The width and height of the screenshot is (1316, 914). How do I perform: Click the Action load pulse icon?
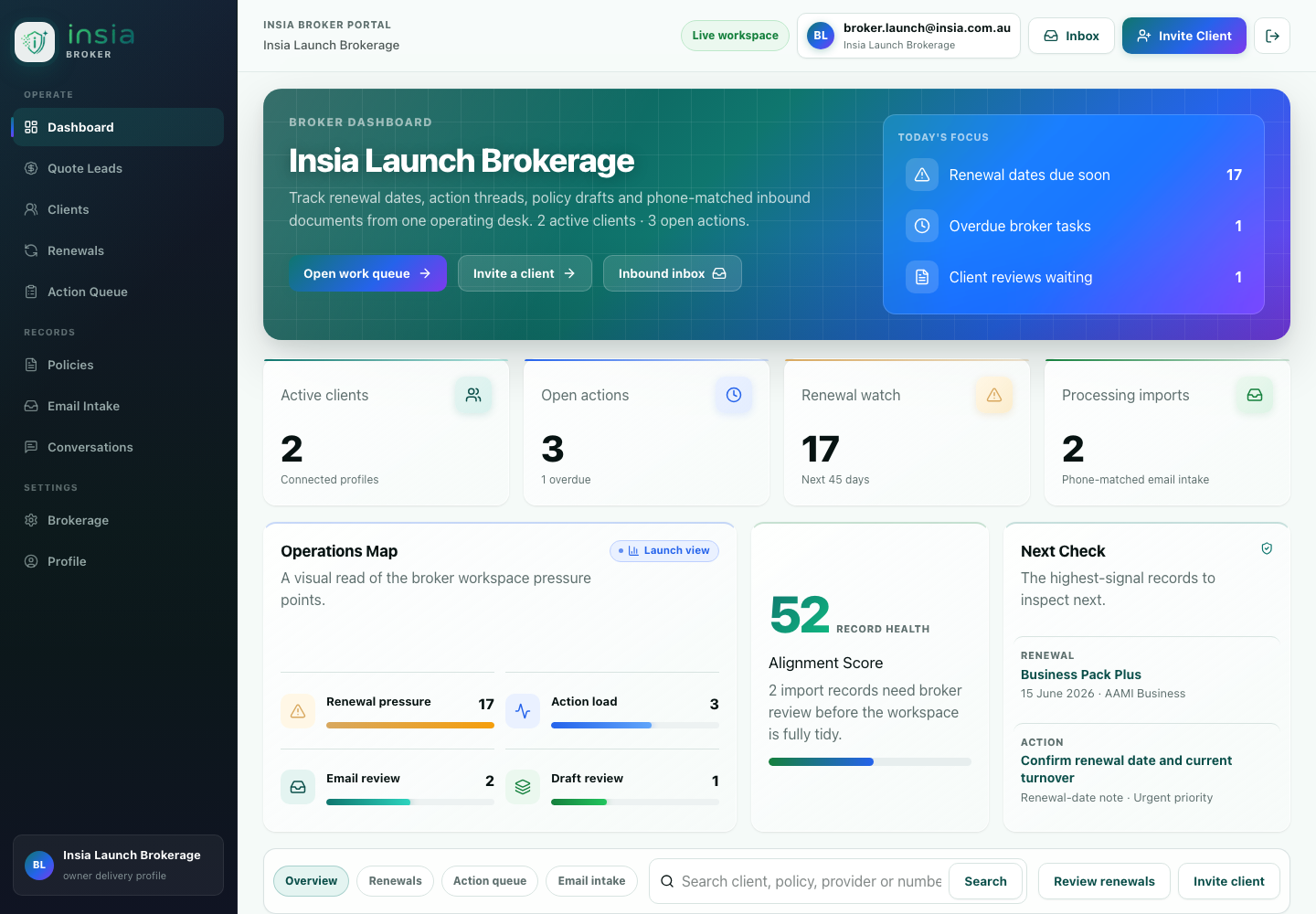[523, 710]
